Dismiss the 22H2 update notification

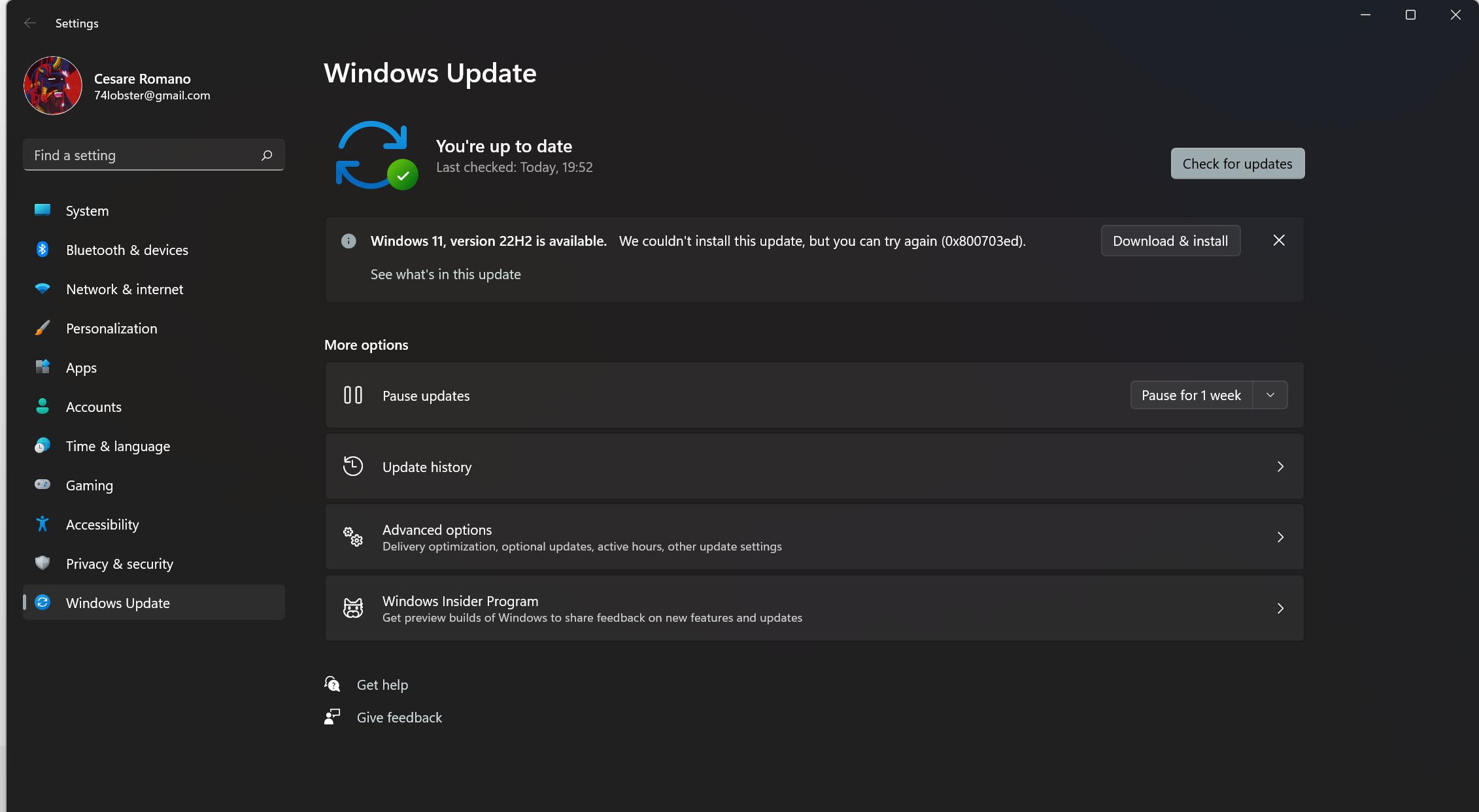[1279, 241]
